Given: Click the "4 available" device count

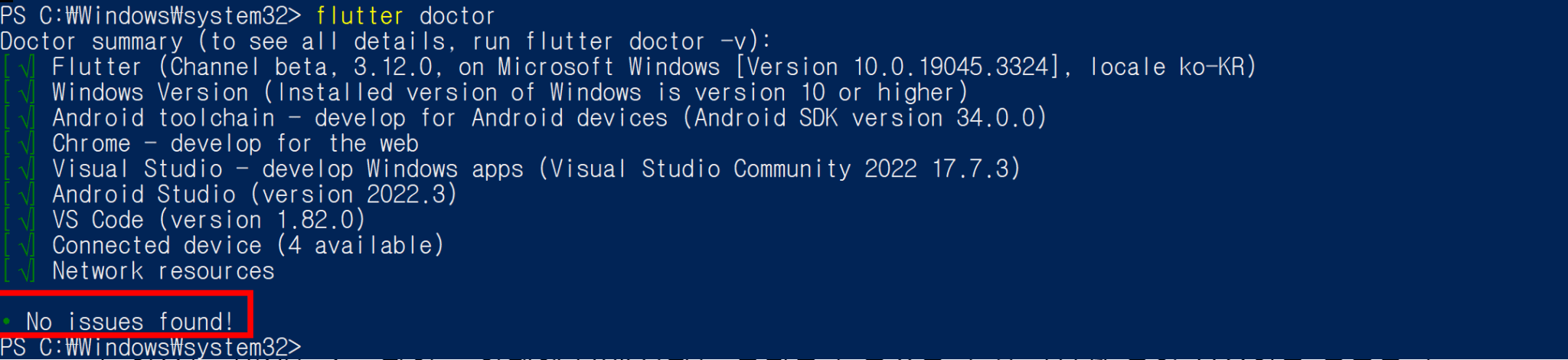Looking at the screenshot, I should [360, 246].
